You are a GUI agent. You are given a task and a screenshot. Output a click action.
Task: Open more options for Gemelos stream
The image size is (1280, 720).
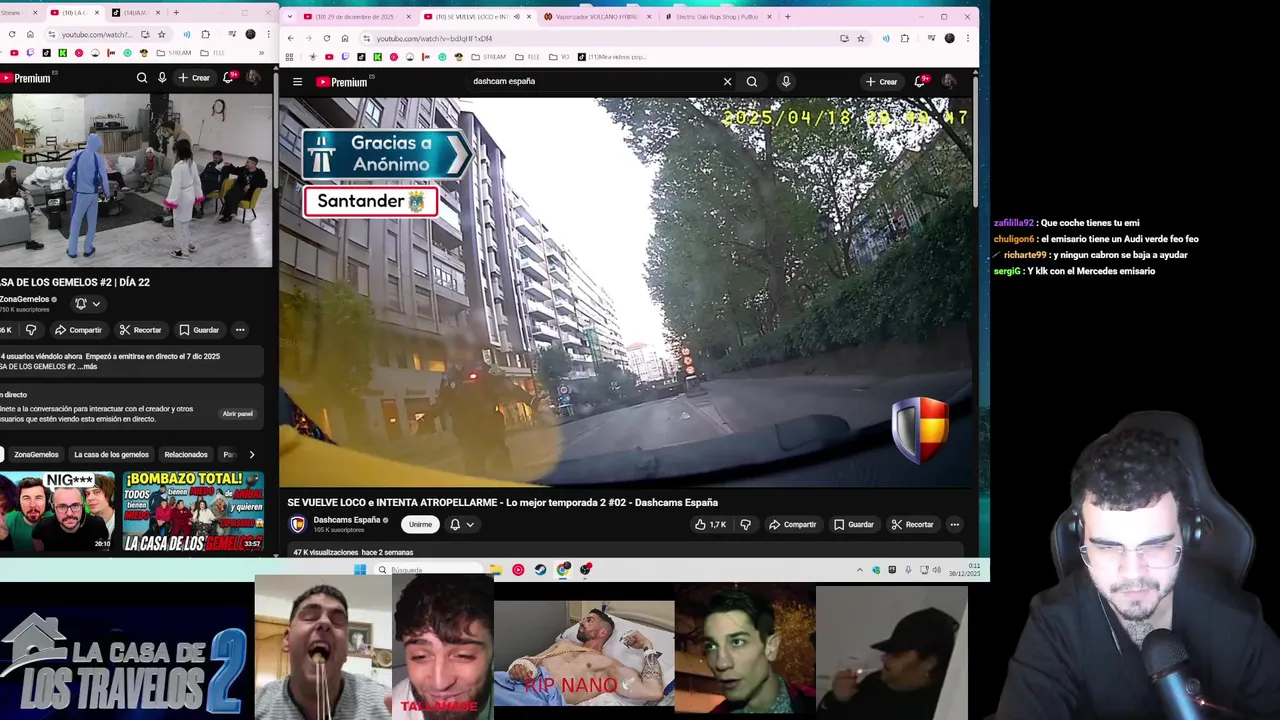(x=240, y=330)
